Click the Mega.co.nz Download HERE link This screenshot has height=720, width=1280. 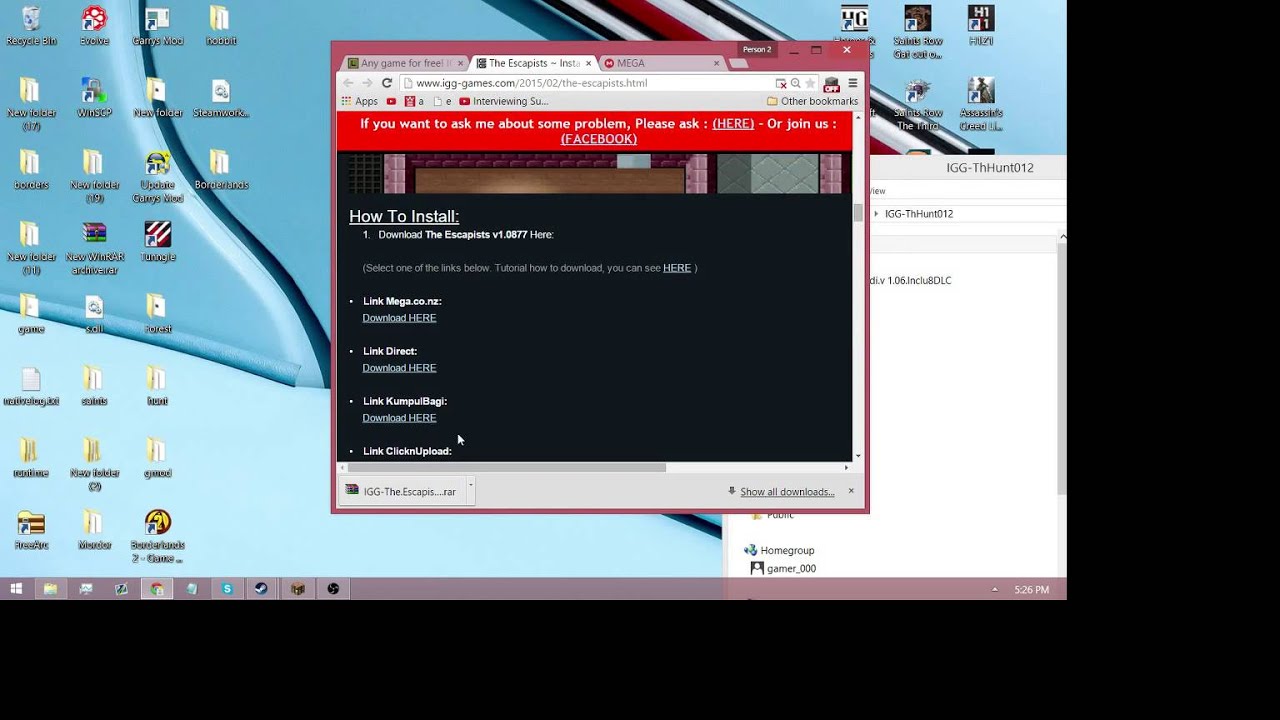tap(399, 318)
